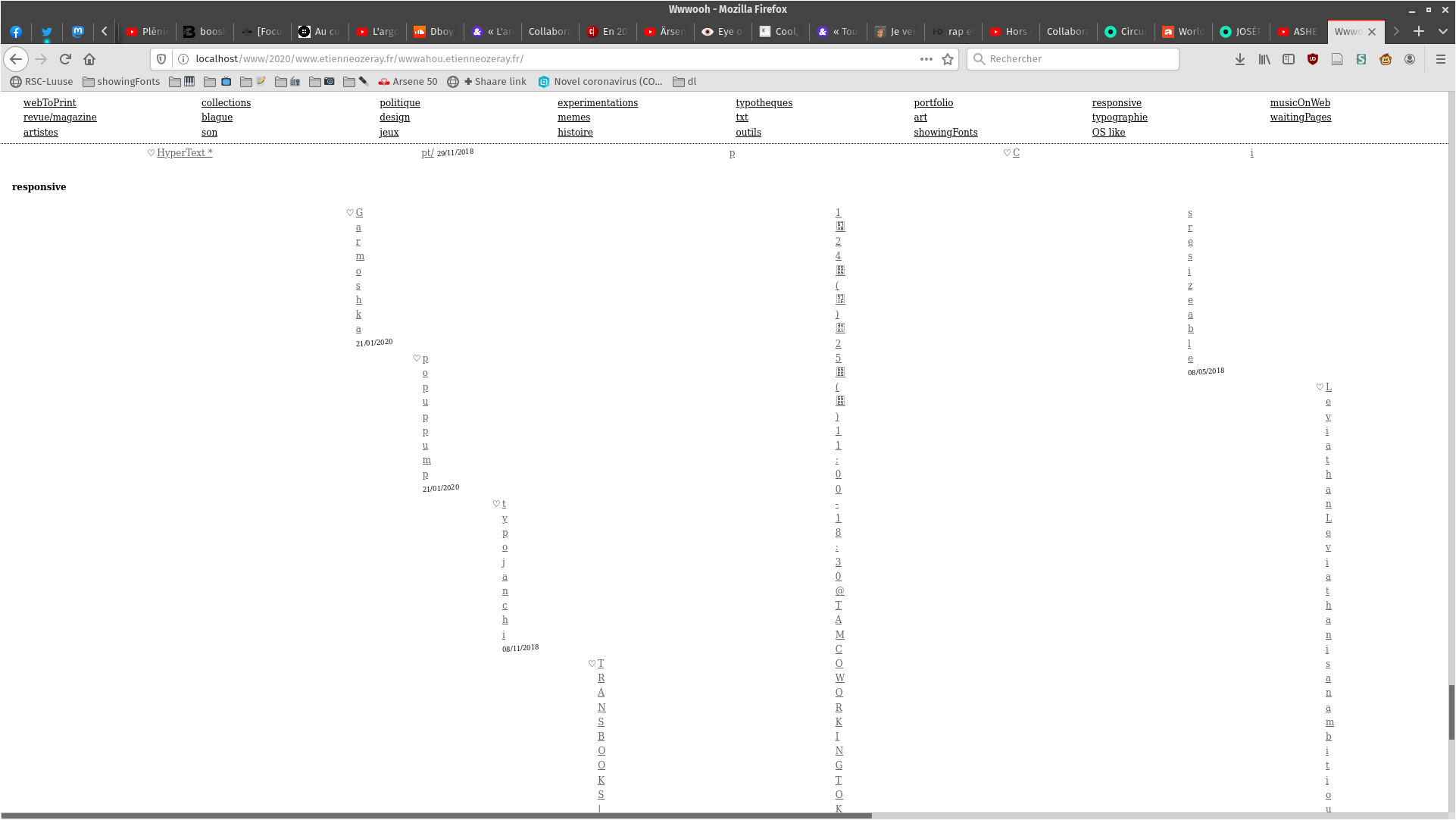Click the Home button in toolbar
Image resolution: width=1456 pixels, height=820 pixels.
[89, 59]
